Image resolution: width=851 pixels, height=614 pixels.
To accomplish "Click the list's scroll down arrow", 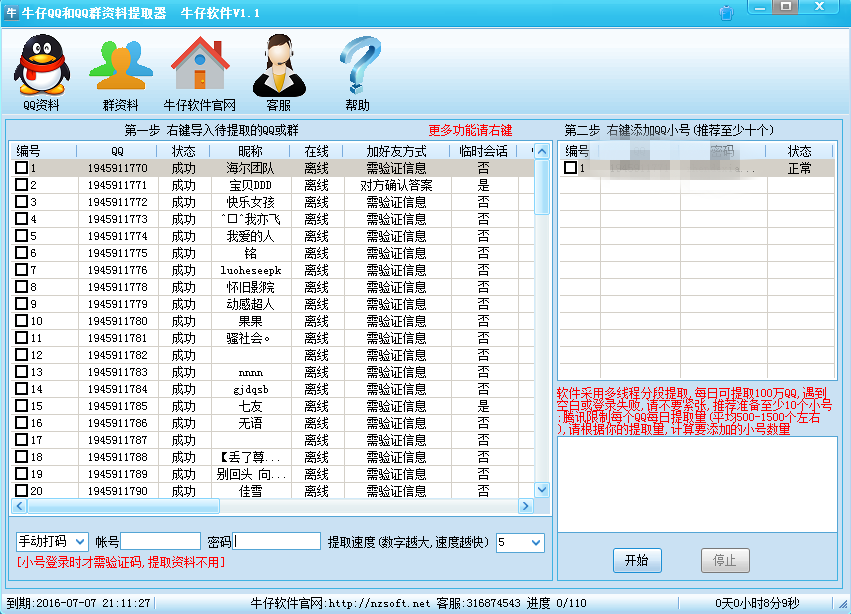I will click(542, 490).
